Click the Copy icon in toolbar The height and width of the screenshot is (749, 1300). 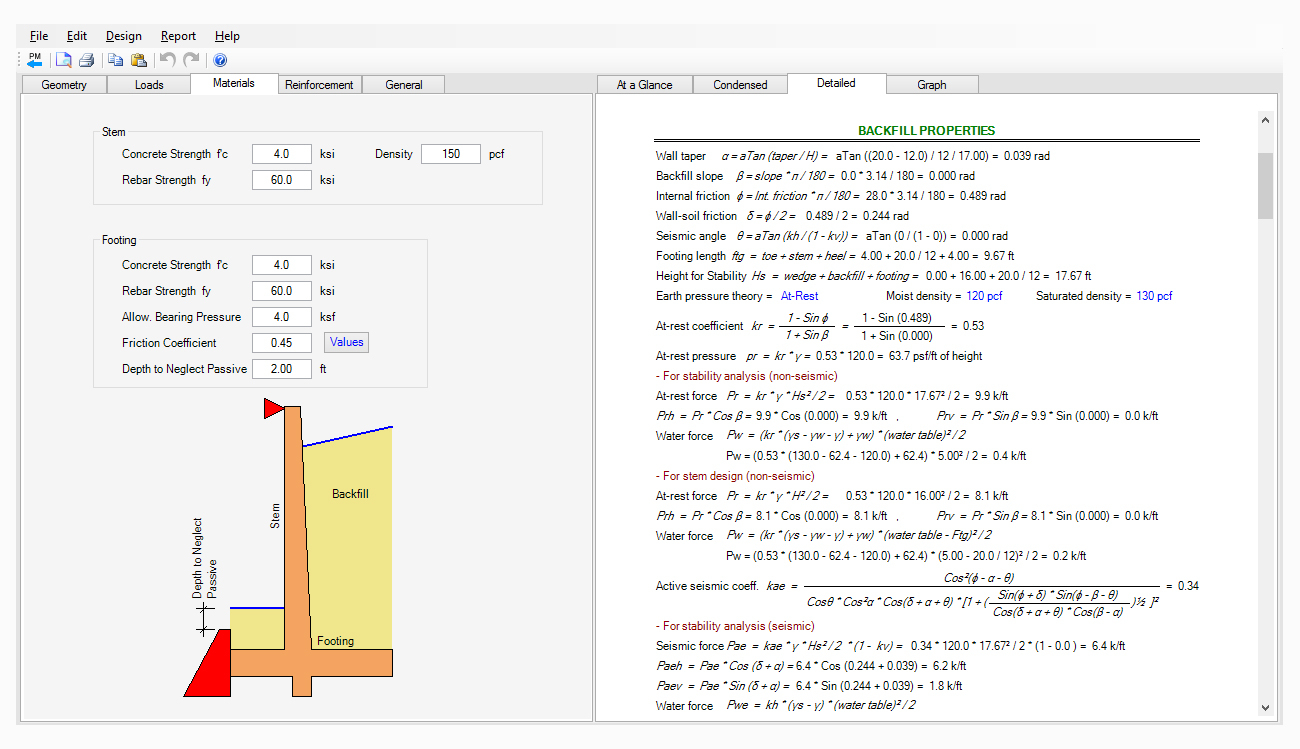pyautogui.click(x=115, y=60)
